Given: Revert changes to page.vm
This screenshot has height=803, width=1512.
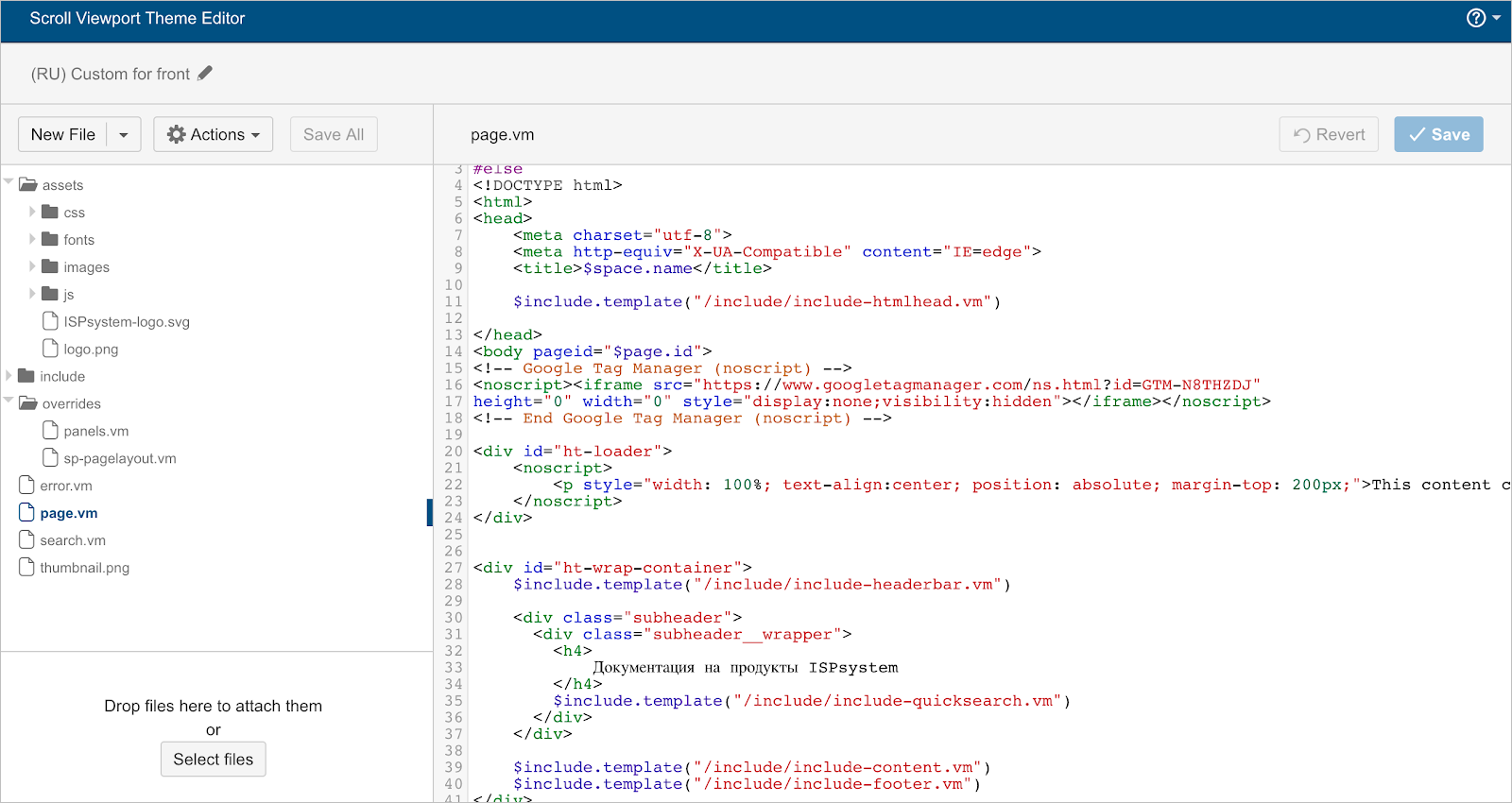Looking at the screenshot, I should pyautogui.click(x=1329, y=134).
